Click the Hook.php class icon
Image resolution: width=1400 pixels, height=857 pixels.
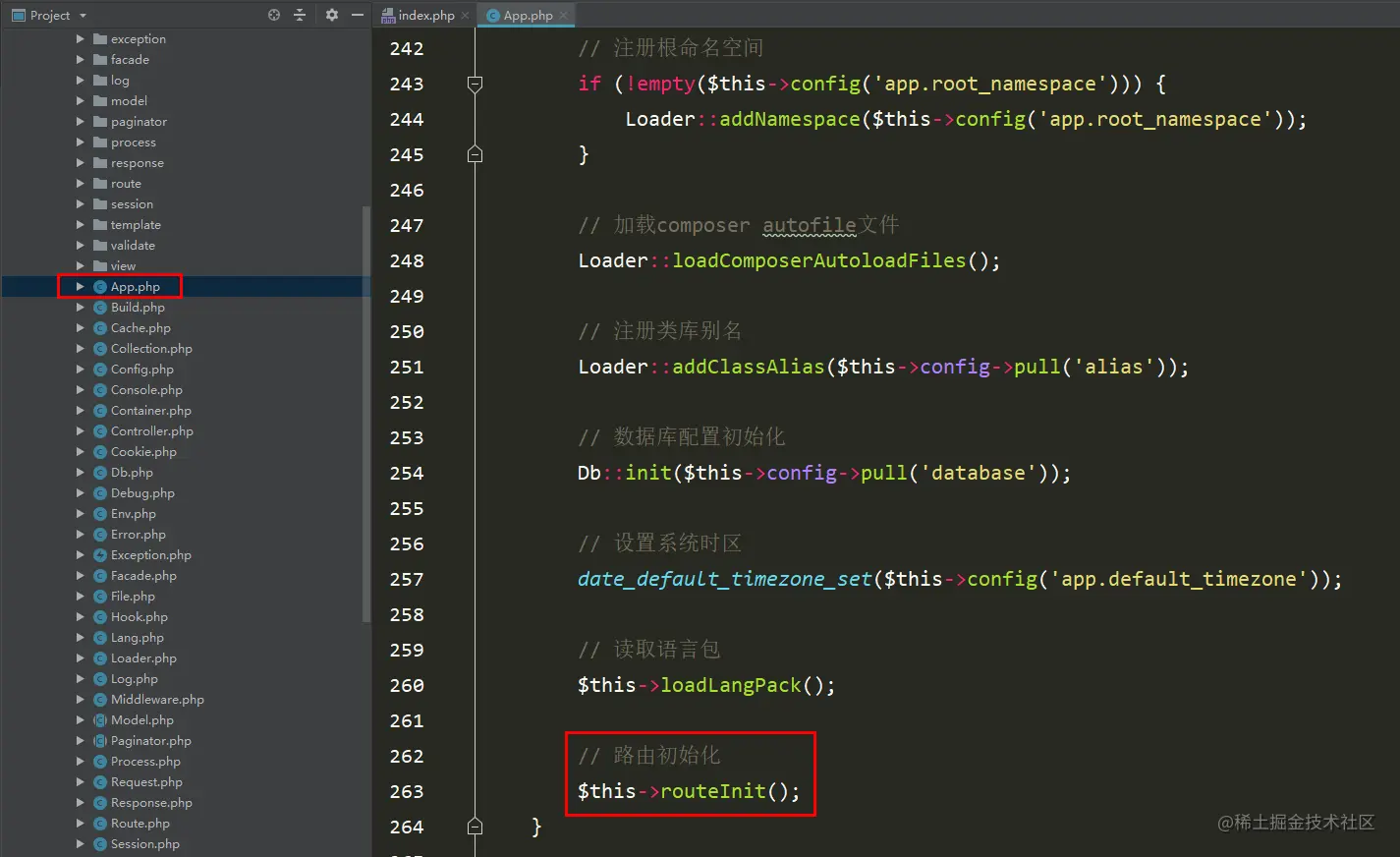point(100,617)
